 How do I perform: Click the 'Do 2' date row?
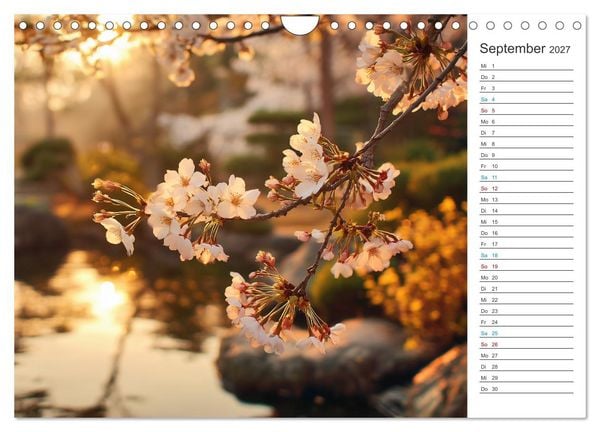tap(527, 77)
